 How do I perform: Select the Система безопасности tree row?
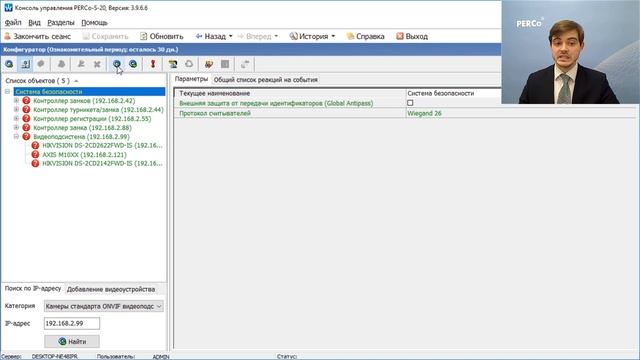(89, 91)
